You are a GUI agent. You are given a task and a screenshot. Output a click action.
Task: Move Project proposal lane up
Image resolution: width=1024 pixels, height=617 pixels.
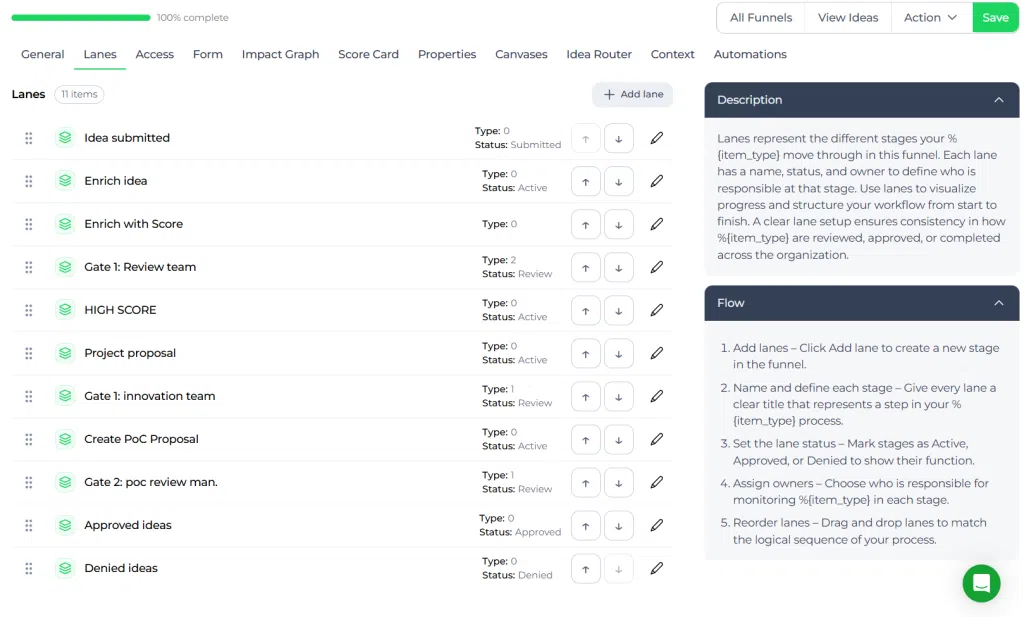(x=585, y=355)
